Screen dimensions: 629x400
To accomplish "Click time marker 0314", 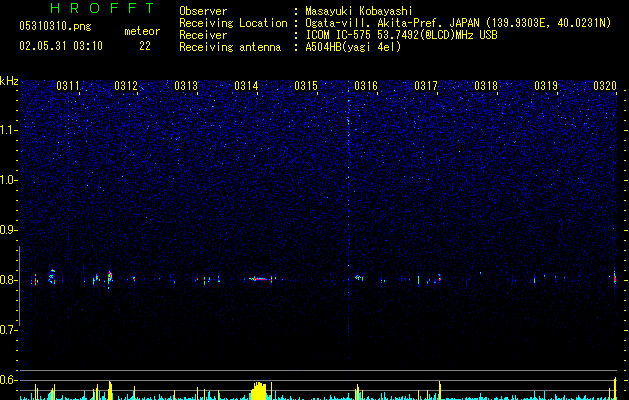I will (x=246, y=85).
